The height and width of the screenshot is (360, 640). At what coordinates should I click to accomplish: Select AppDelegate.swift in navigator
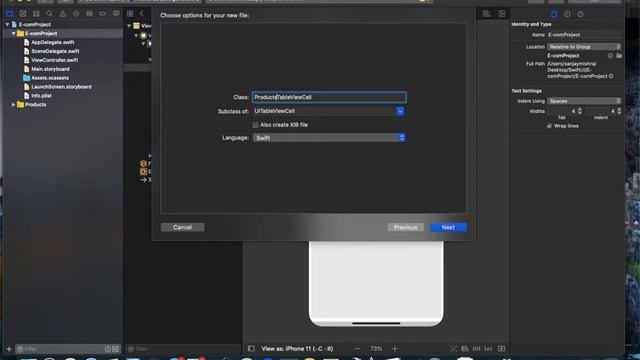[53, 42]
